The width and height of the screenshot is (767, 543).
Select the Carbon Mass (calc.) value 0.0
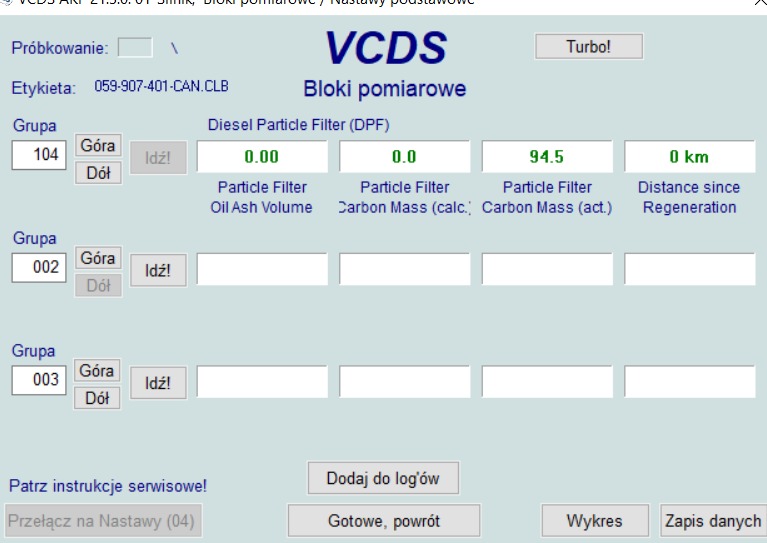405,157
